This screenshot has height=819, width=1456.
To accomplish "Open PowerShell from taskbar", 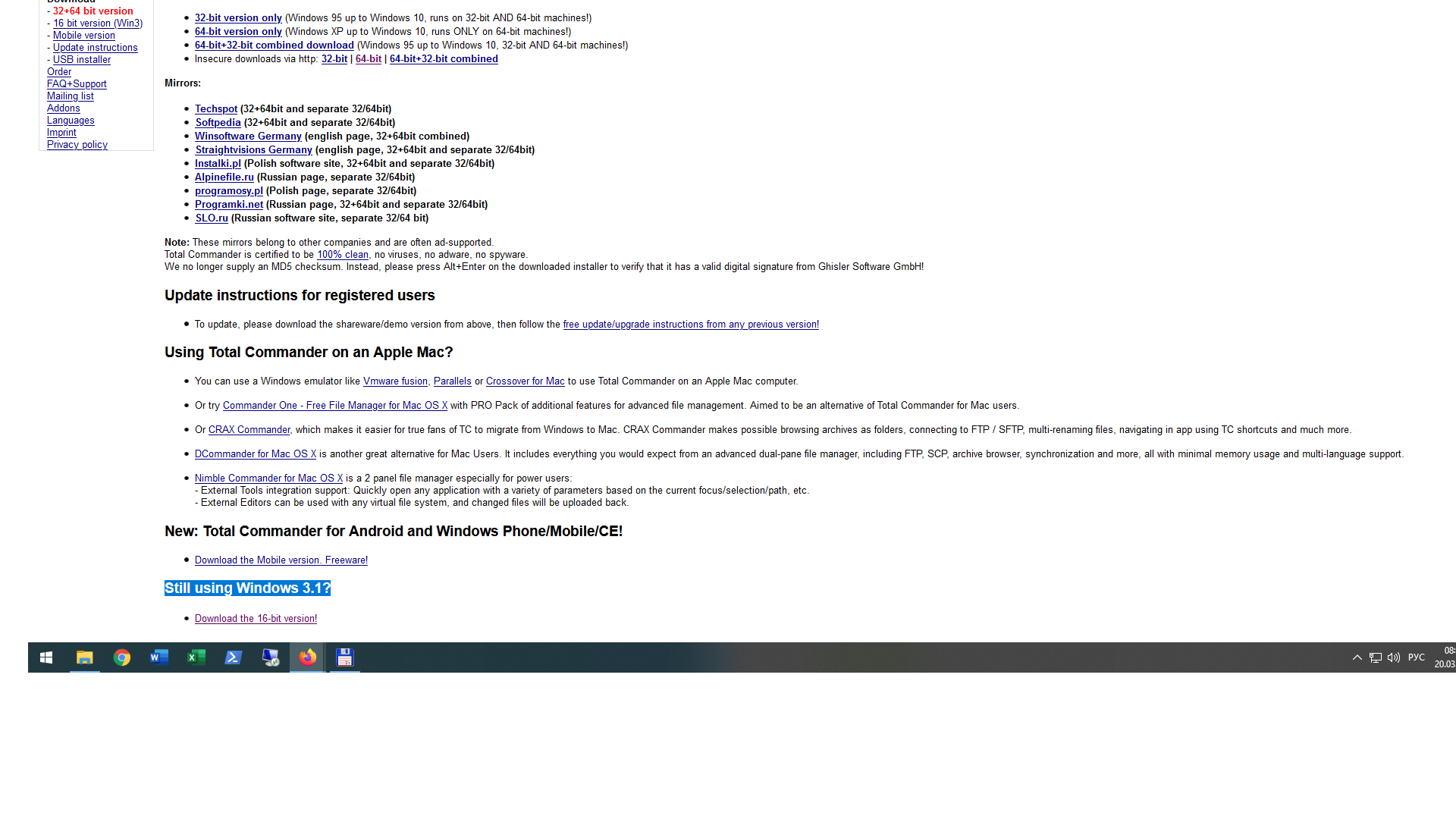I will tap(233, 657).
